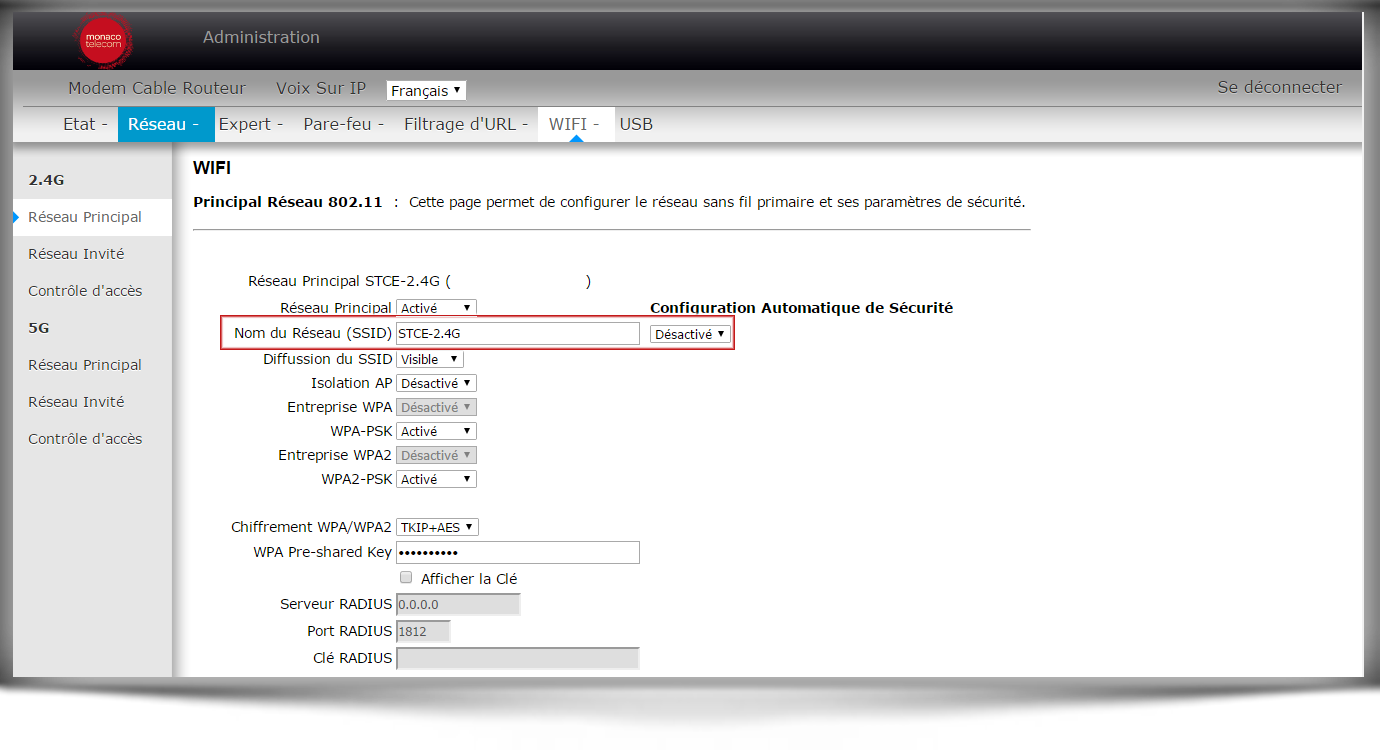The height and width of the screenshot is (750, 1380).
Task: Open 2.4G Réseau Invité in sidebar
Action: 76,254
